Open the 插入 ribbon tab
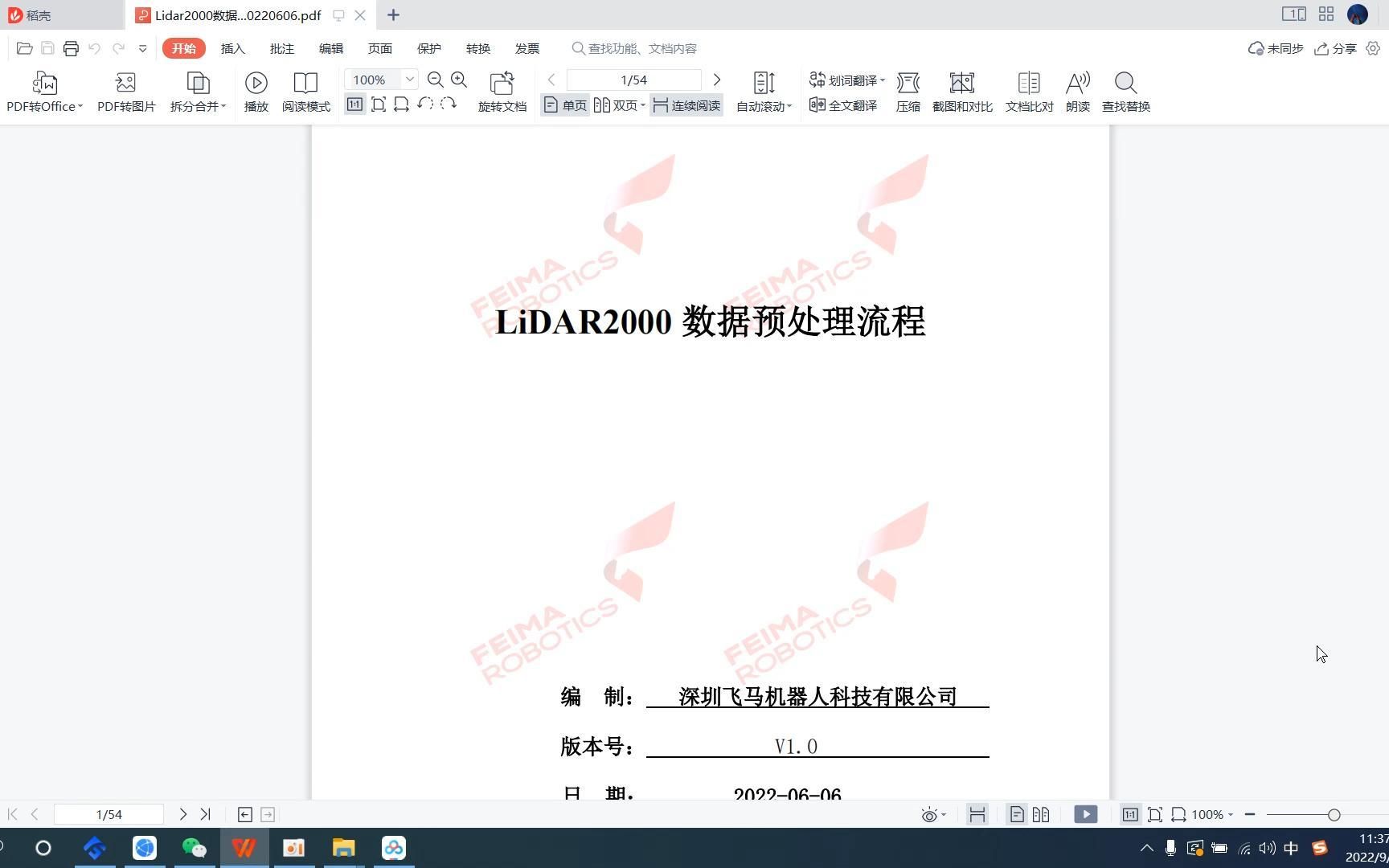Viewport: 1389px width, 868px height. pyautogui.click(x=233, y=48)
